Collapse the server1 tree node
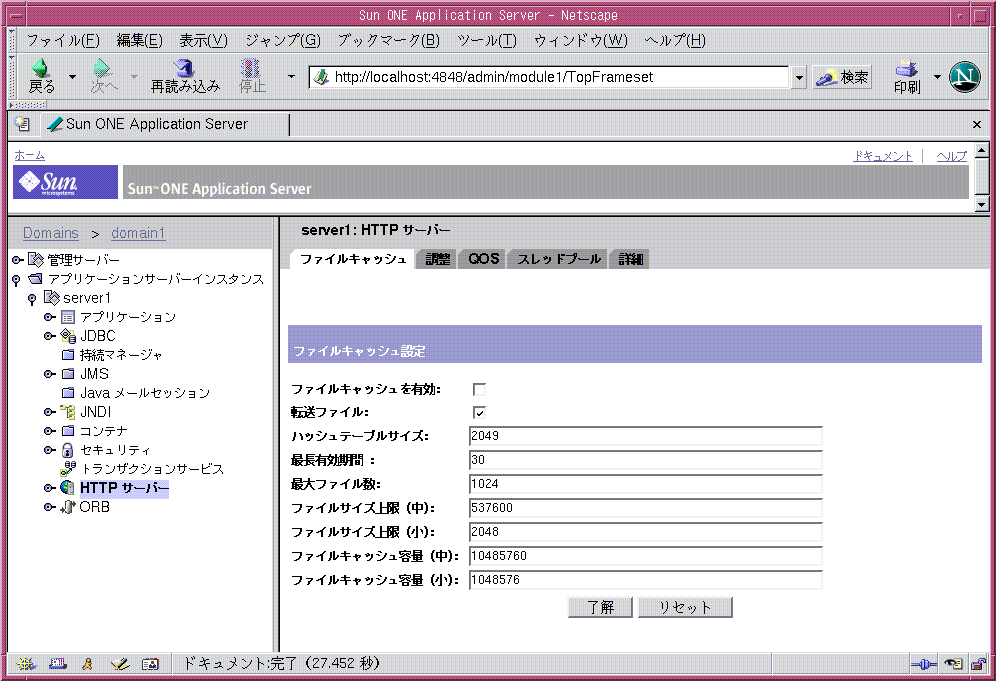The height and width of the screenshot is (681, 996). (x=32, y=299)
